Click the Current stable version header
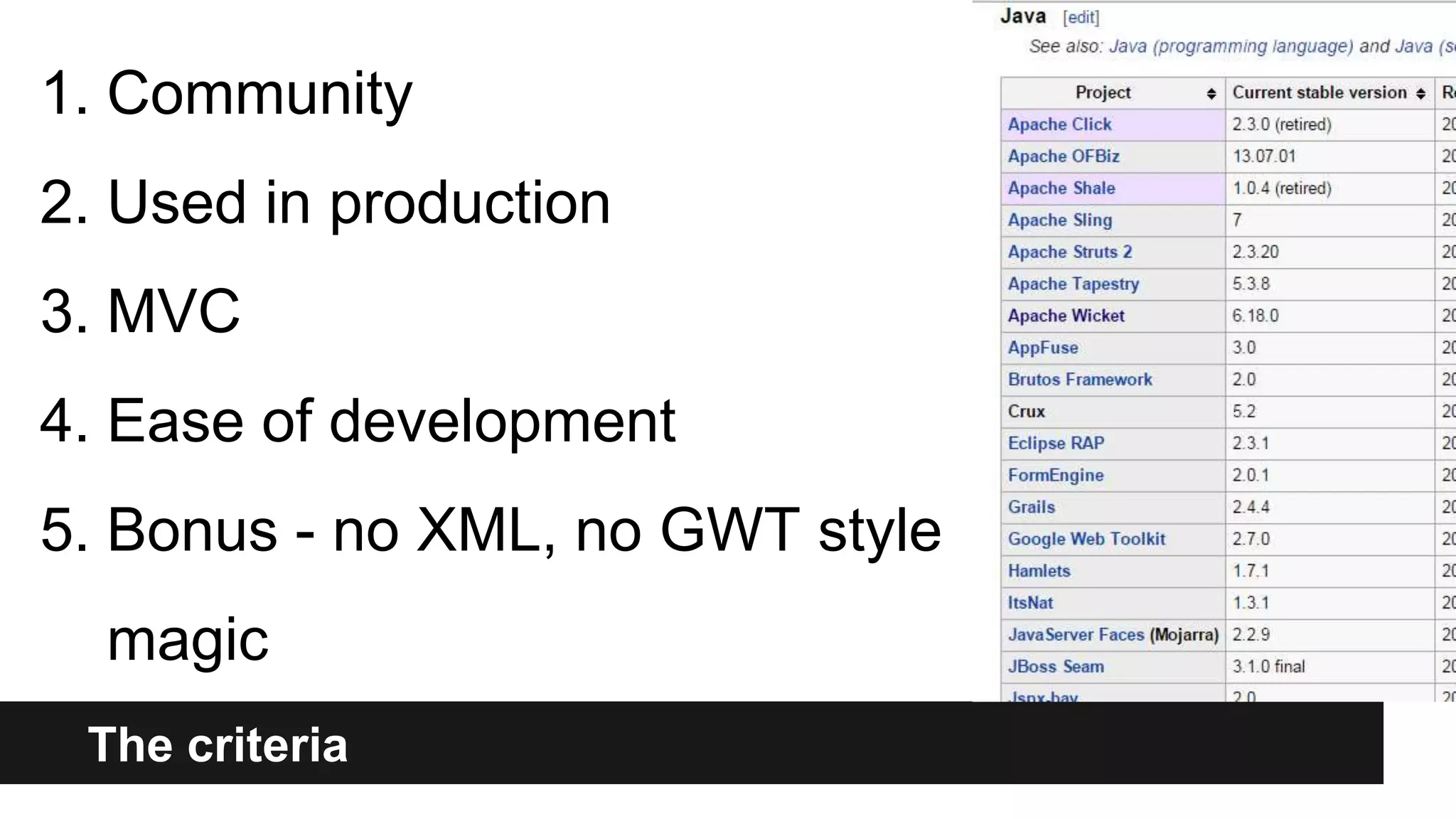This screenshot has height=819, width=1456. point(1330,93)
